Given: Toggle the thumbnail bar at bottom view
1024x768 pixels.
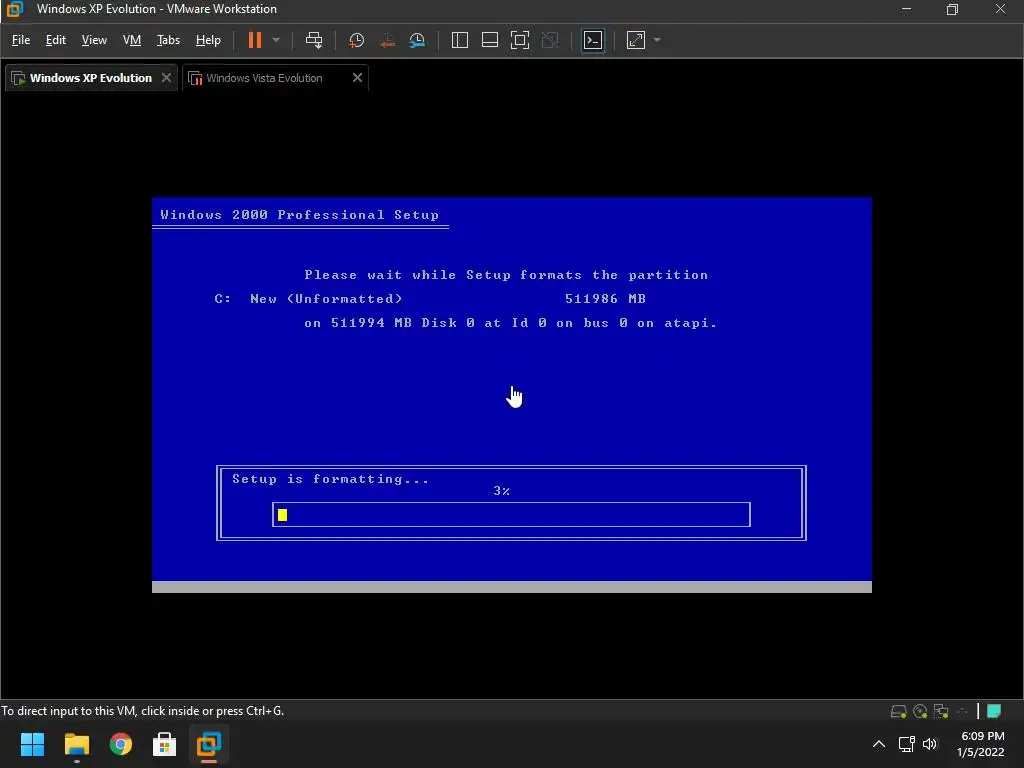Looking at the screenshot, I should 490,40.
